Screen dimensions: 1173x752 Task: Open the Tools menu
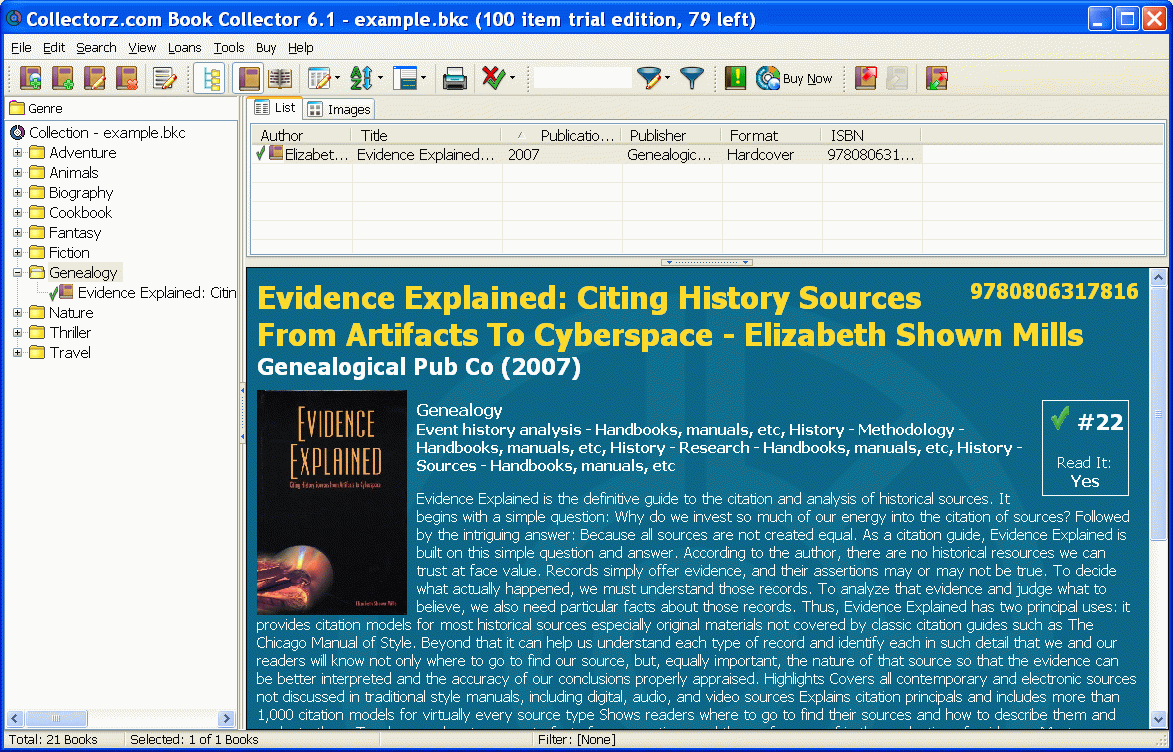[229, 48]
